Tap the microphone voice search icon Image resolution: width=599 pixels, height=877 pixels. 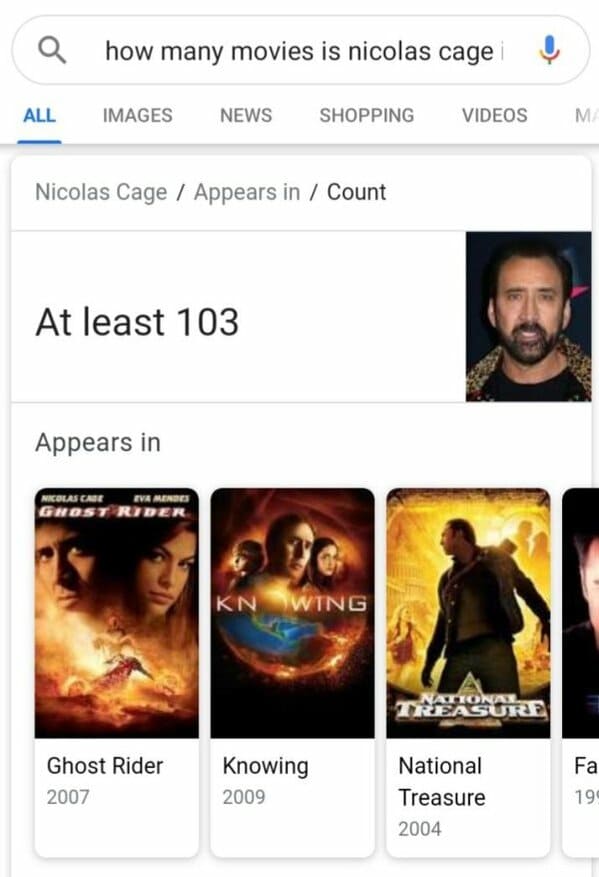[x=549, y=50]
